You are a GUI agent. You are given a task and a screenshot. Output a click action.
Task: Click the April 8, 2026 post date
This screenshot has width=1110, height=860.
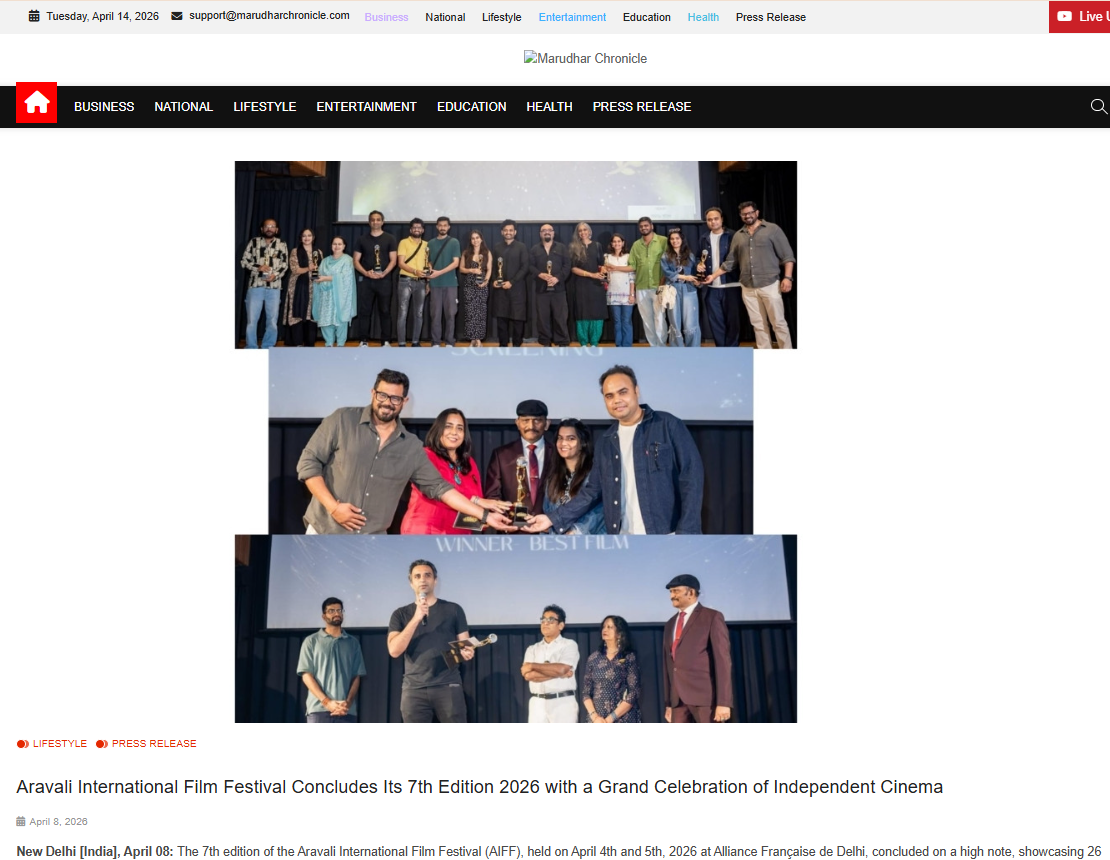pos(58,822)
